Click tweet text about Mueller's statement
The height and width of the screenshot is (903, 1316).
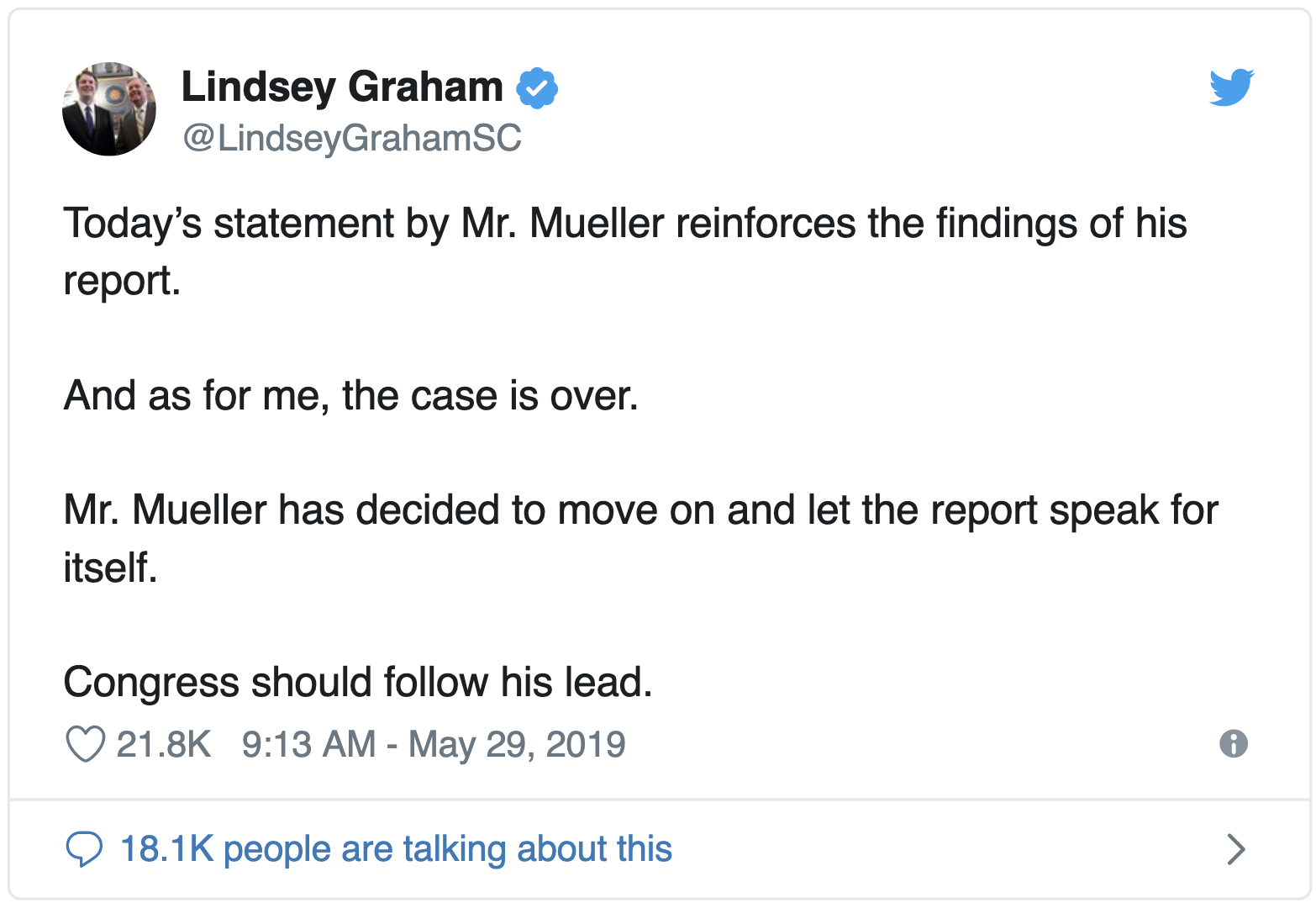click(x=625, y=251)
